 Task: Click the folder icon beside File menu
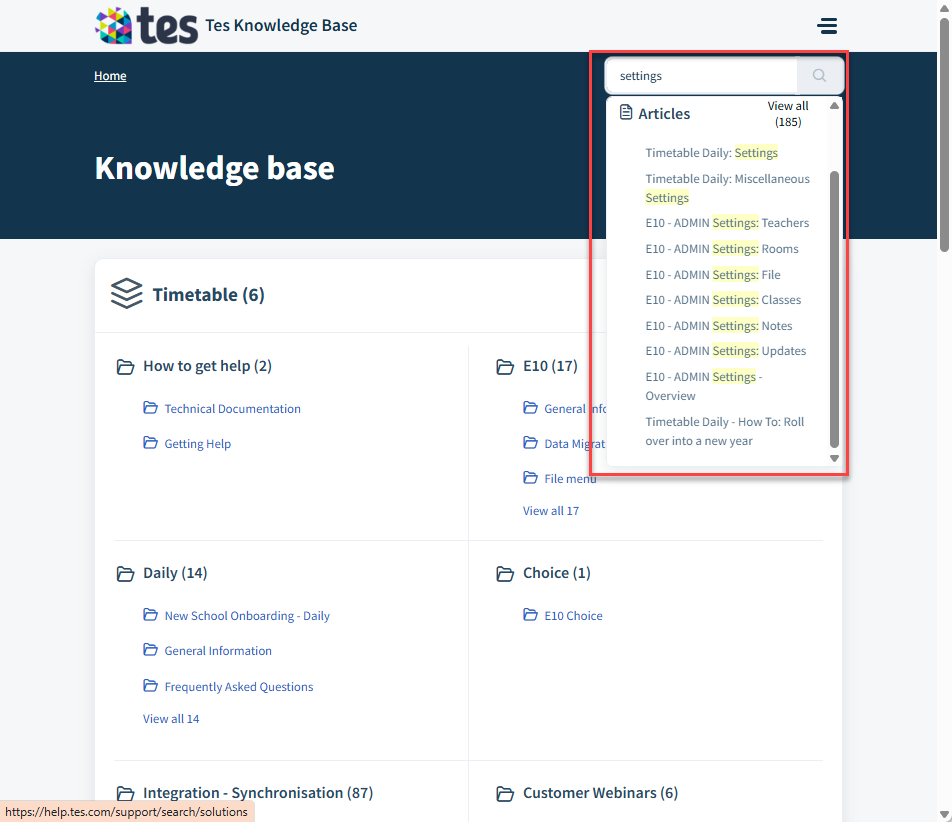[530, 477]
